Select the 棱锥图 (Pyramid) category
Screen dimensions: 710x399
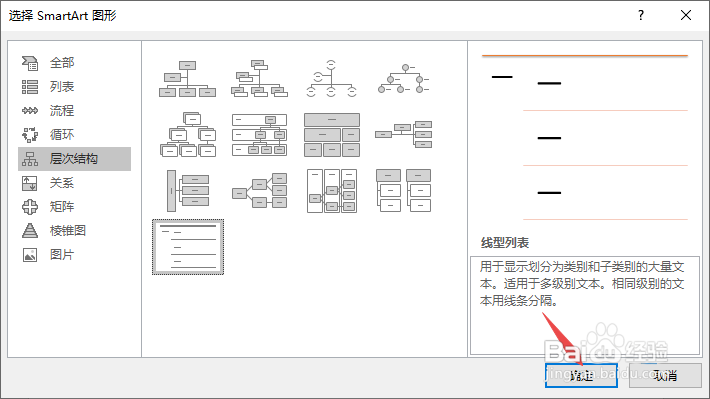click(74, 231)
